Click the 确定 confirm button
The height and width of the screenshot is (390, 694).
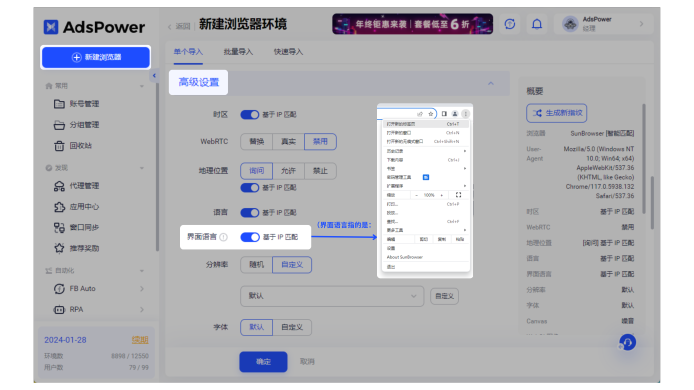pos(263,362)
